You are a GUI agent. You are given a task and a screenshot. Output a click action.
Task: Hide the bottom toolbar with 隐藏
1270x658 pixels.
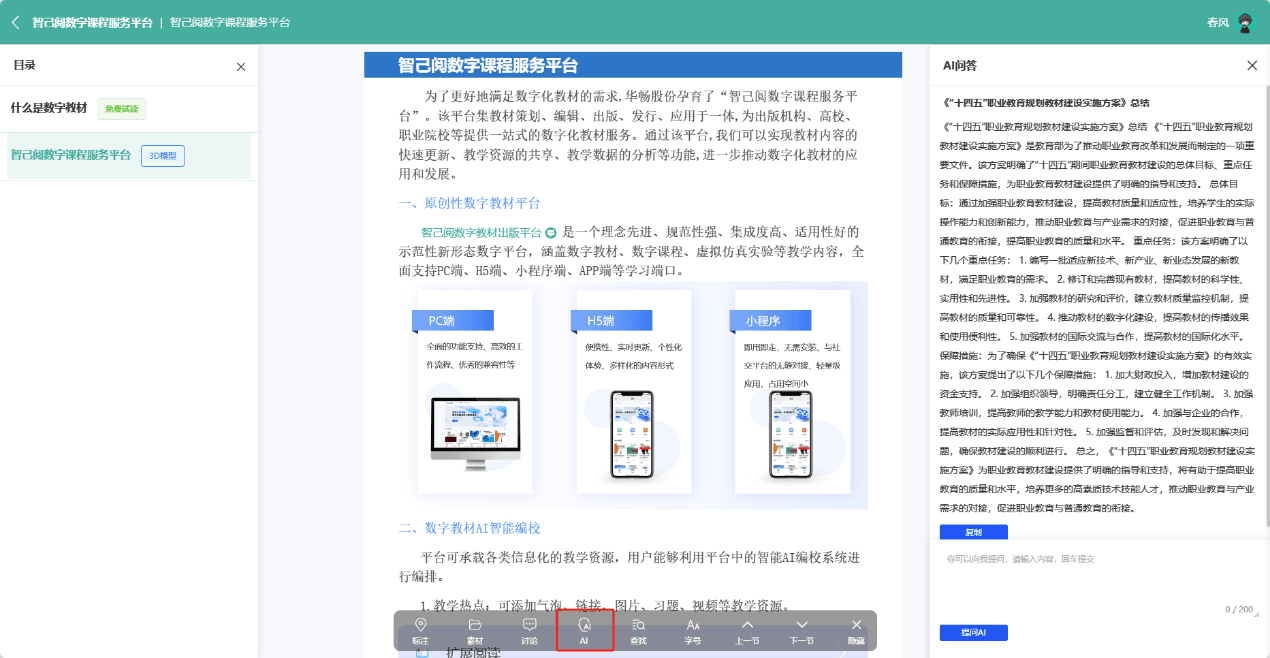point(856,631)
